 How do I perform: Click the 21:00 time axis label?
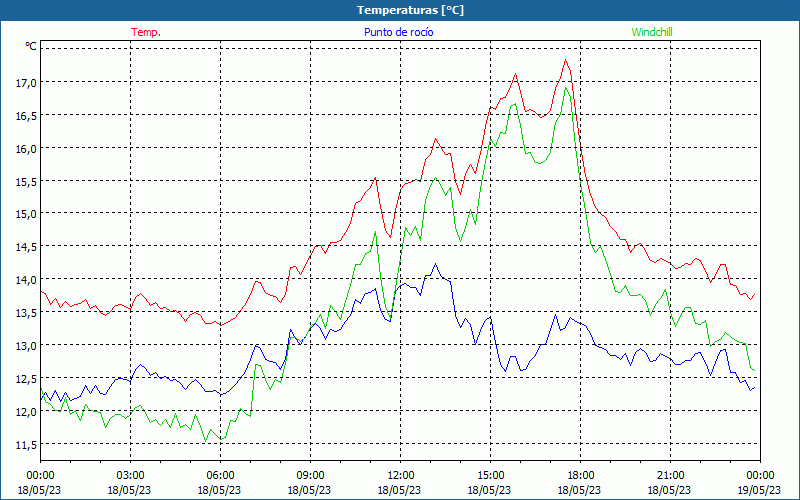click(x=670, y=475)
